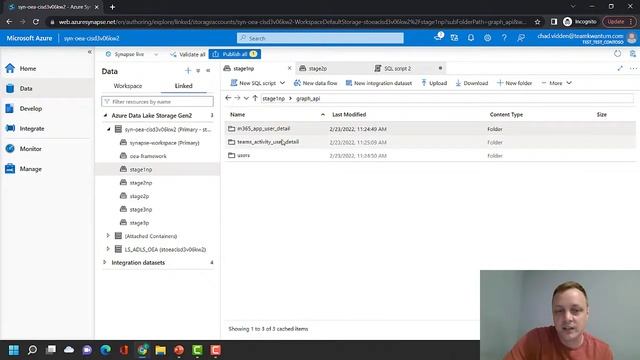Select the synapse-workspace (Primary) container
The image size is (640, 360).
point(164,143)
